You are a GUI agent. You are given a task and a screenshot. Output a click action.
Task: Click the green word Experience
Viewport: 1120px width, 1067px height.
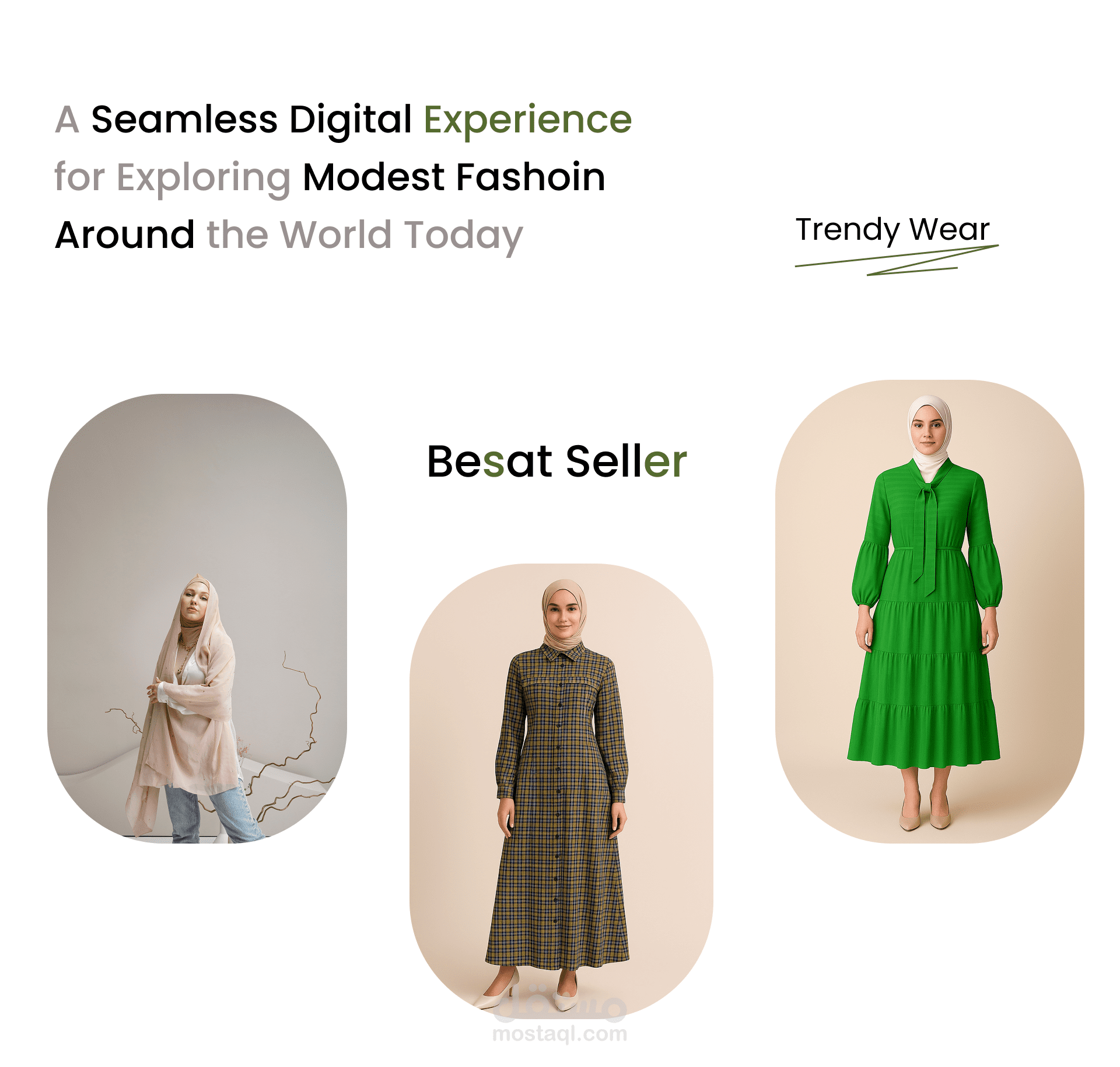528,120
